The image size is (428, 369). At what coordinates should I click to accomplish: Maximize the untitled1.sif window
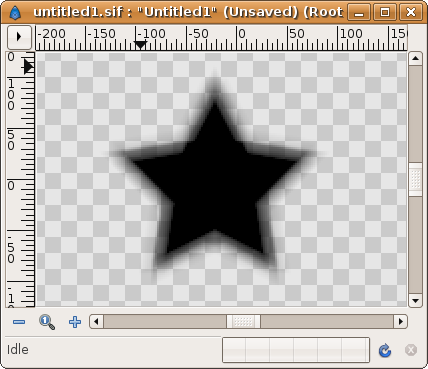click(x=385, y=13)
